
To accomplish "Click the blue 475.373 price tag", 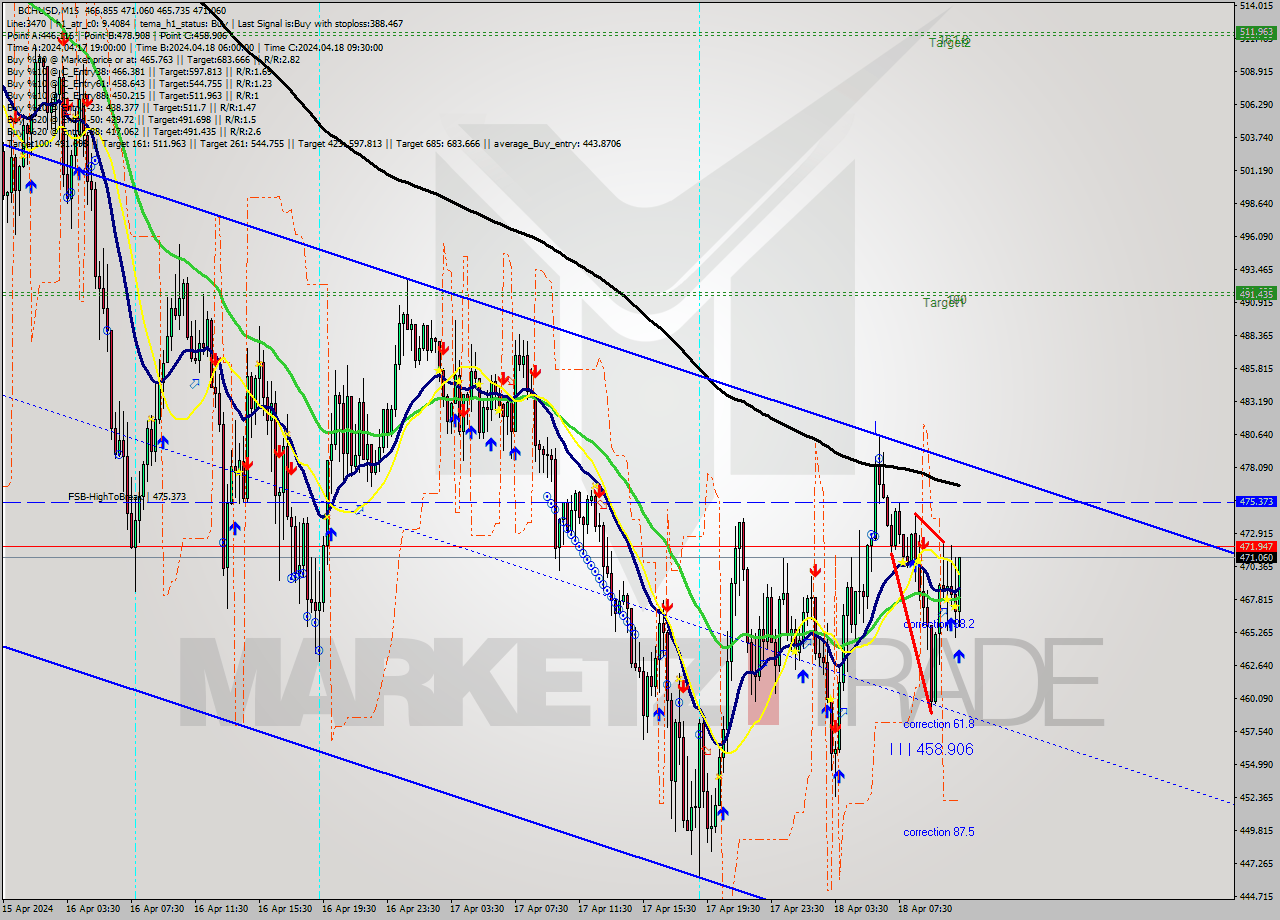I will point(1256,502).
